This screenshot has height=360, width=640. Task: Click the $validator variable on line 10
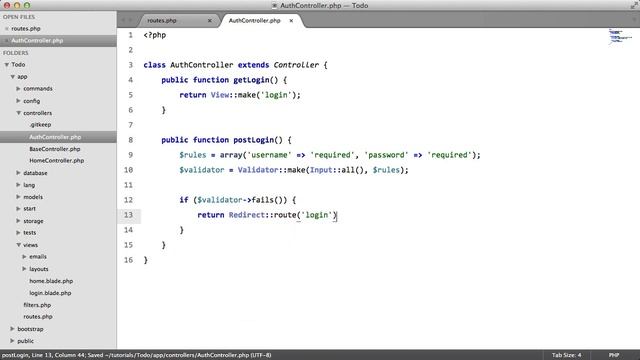202,170
